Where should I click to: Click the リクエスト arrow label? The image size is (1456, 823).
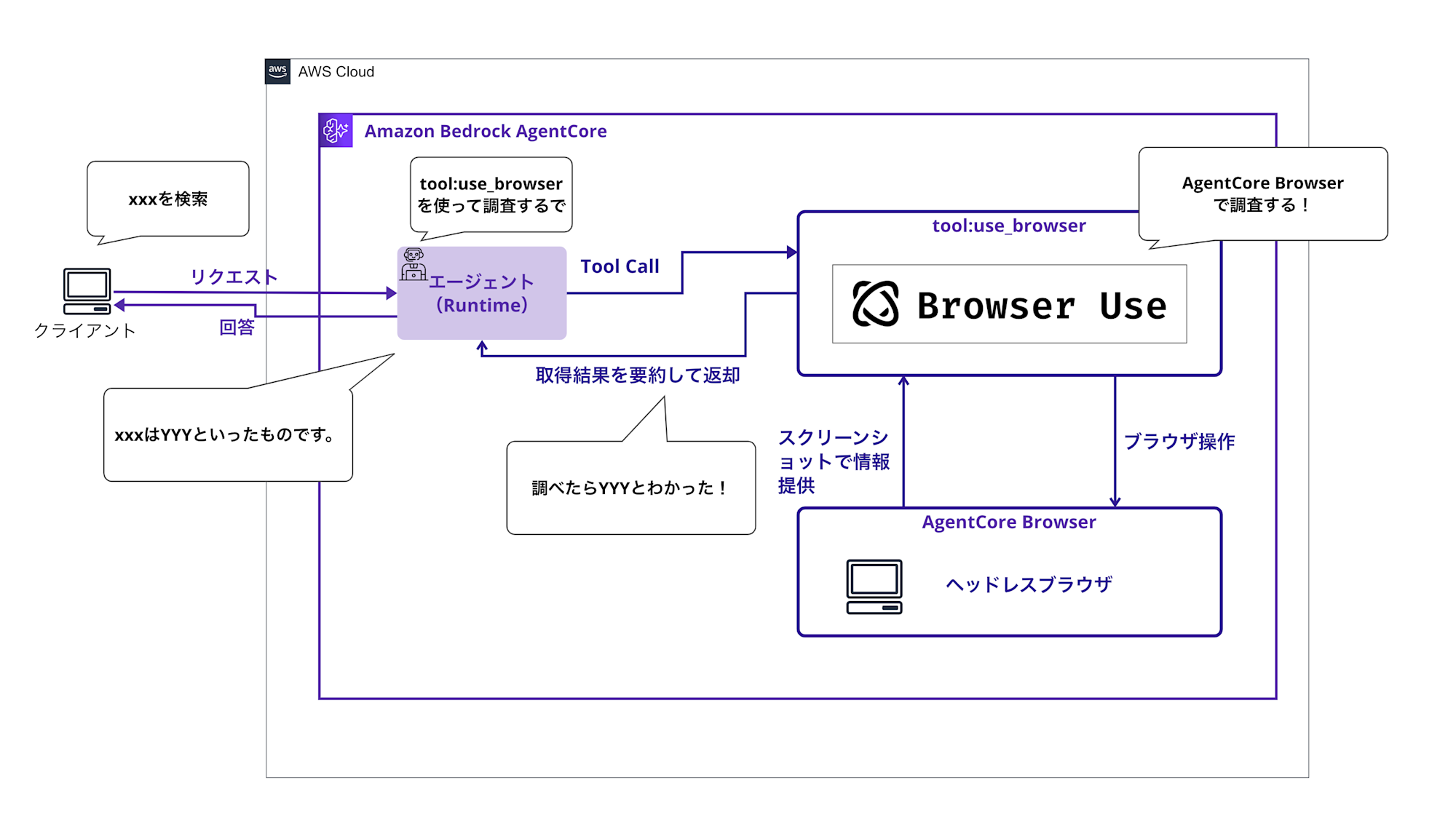(x=234, y=277)
